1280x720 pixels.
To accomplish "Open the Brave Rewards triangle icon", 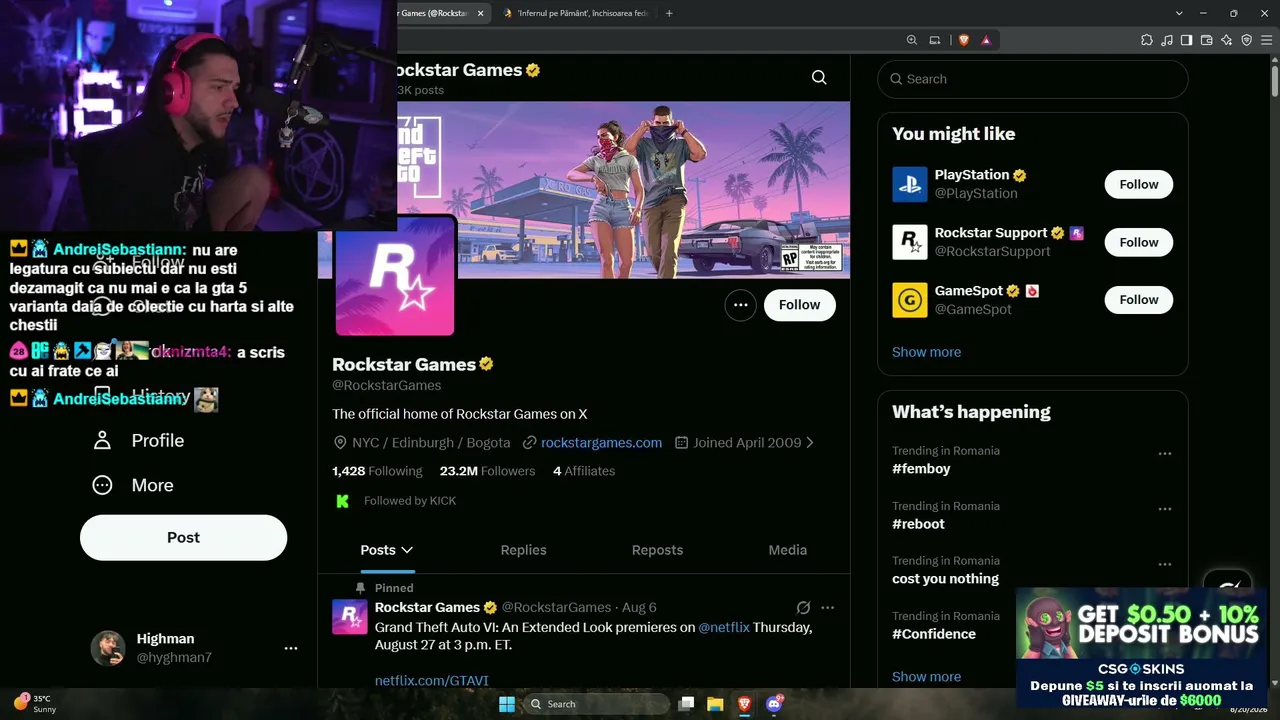I will point(986,40).
